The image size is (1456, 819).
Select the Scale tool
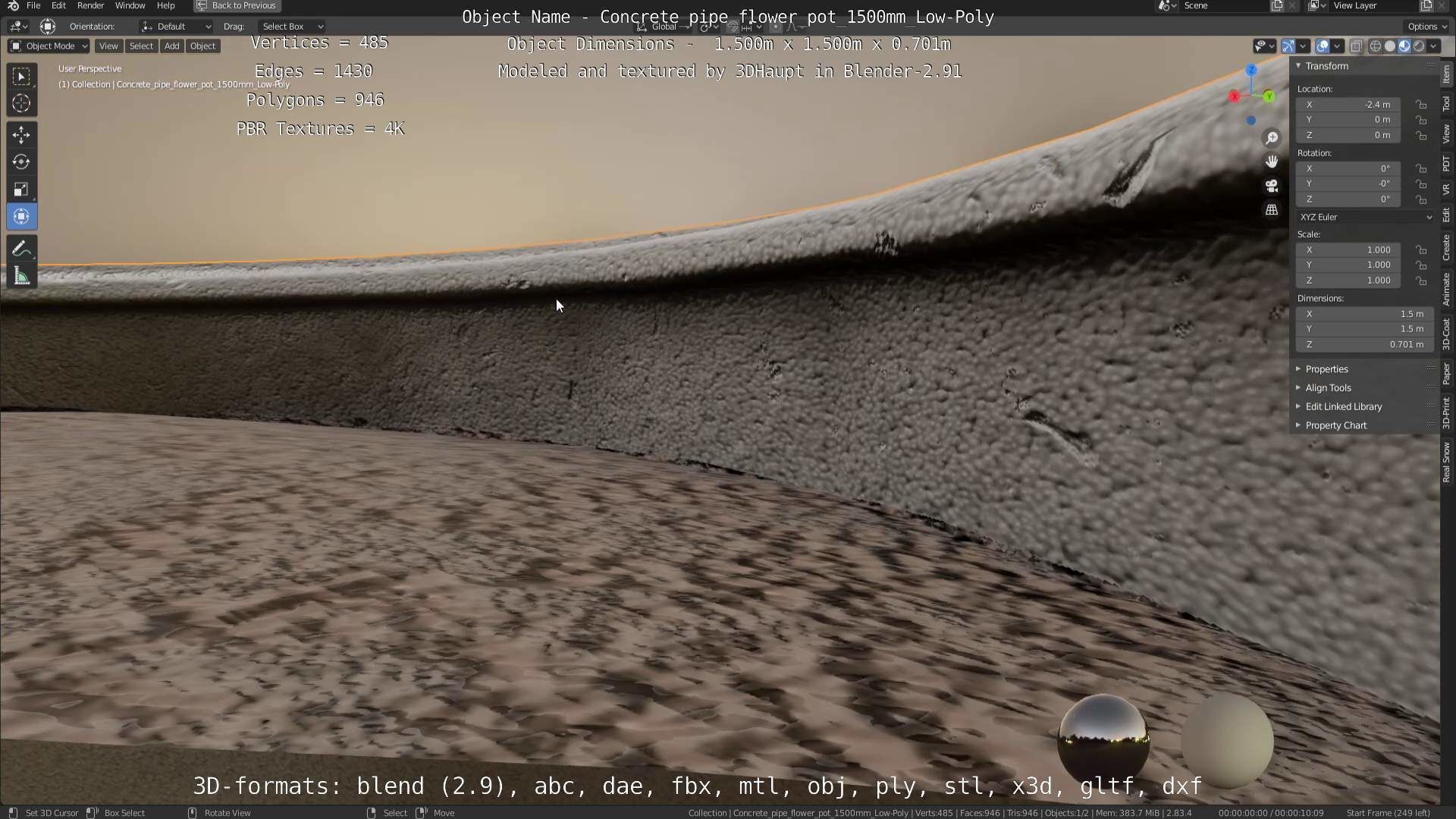point(21,190)
